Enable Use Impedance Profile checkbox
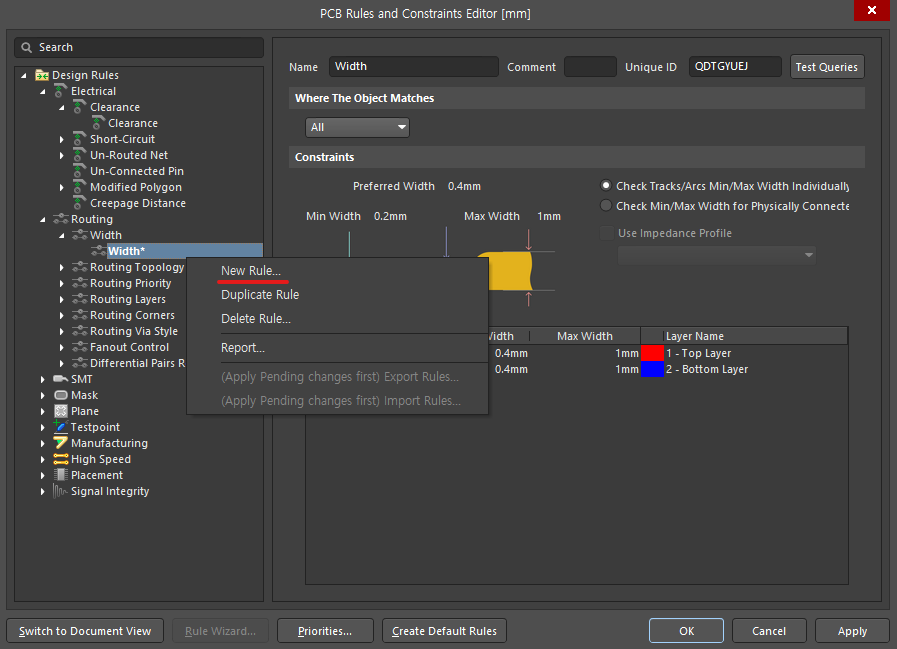The width and height of the screenshot is (897, 649). 606,233
